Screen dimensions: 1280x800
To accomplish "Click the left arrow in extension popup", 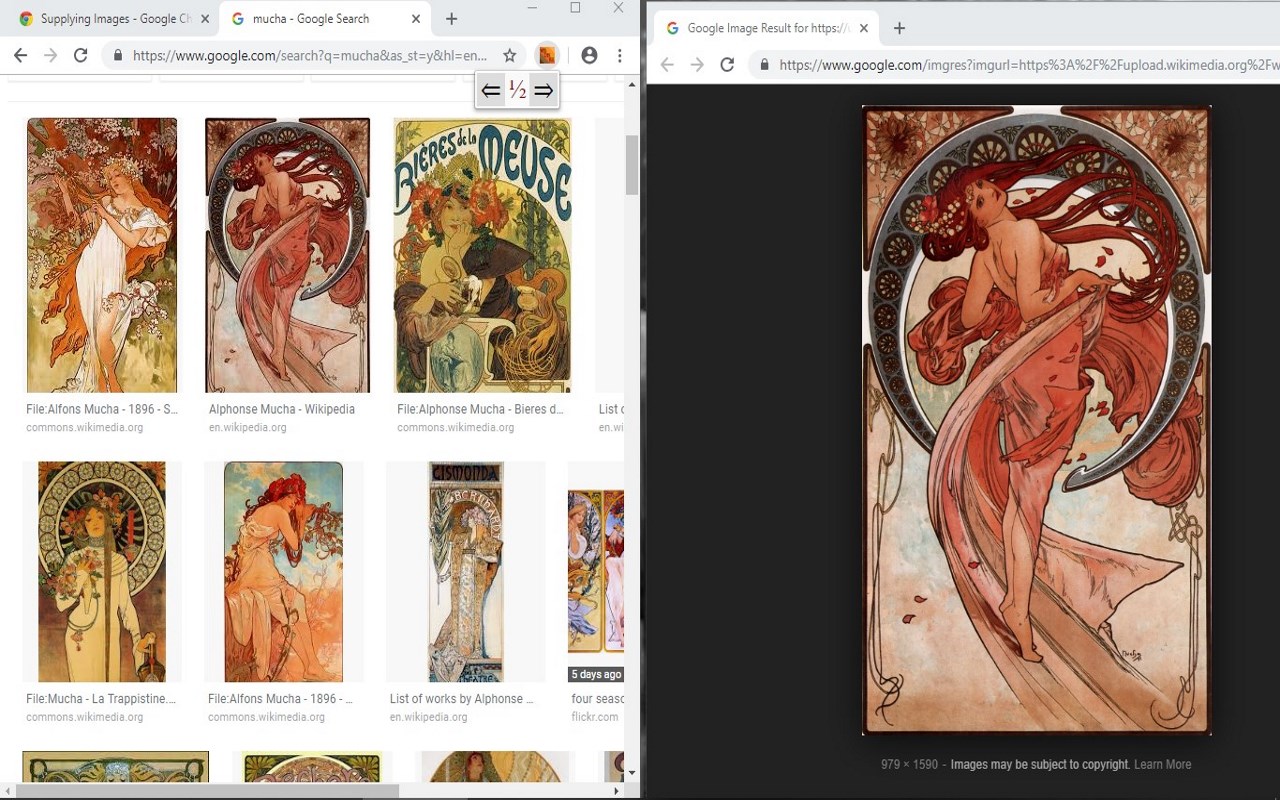I will coord(490,91).
